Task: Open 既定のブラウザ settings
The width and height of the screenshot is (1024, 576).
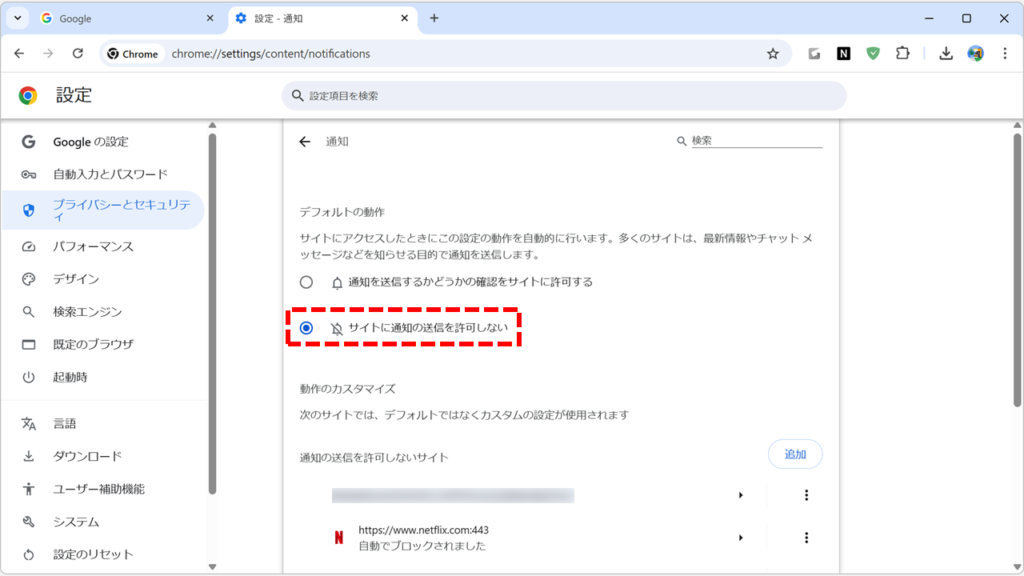Action: point(103,344)
